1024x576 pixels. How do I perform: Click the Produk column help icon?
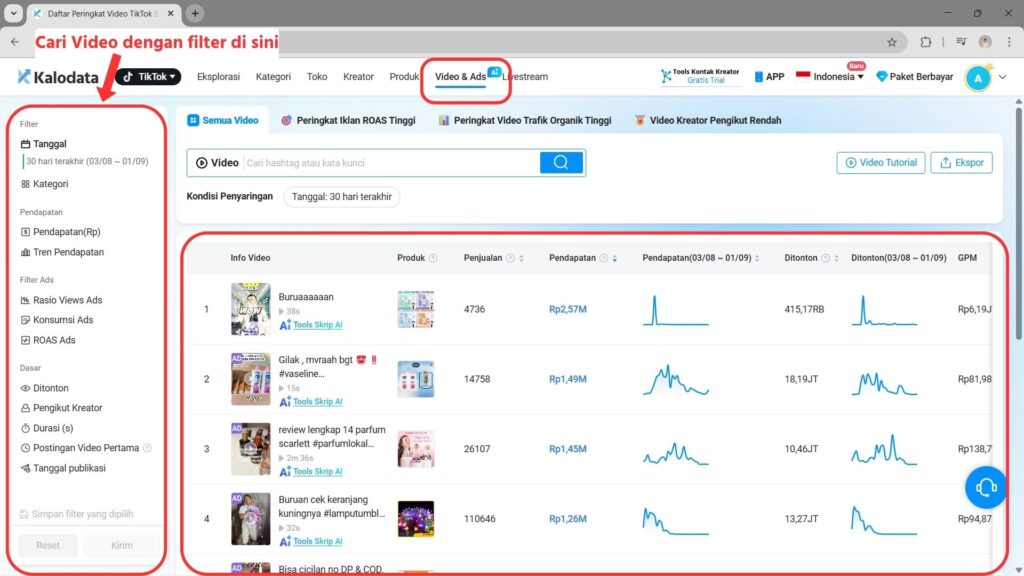(x=432, y=258)
